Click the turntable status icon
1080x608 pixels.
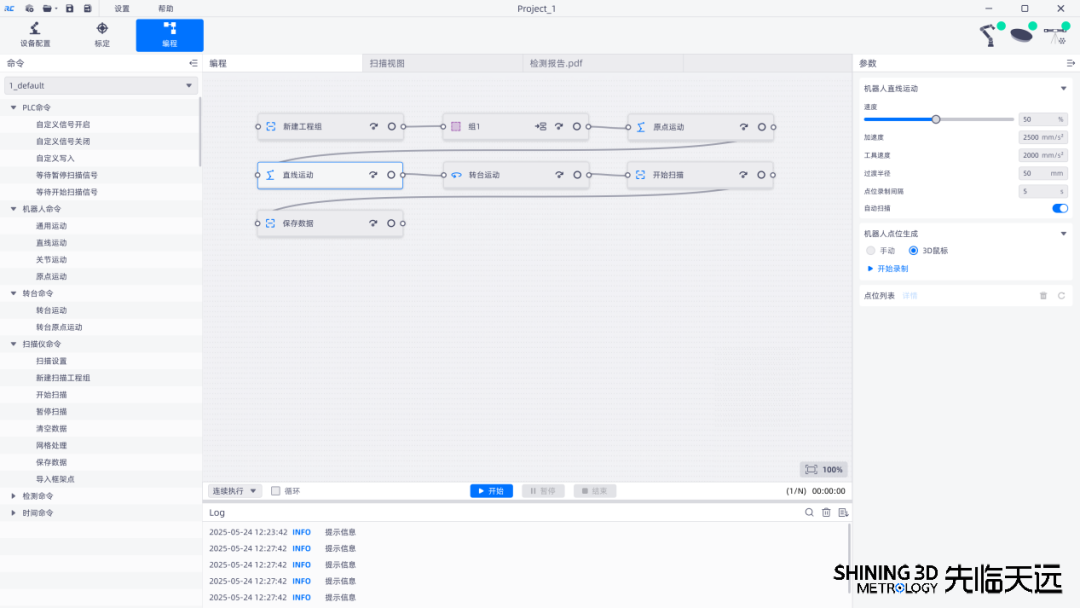click(1022, 35)
